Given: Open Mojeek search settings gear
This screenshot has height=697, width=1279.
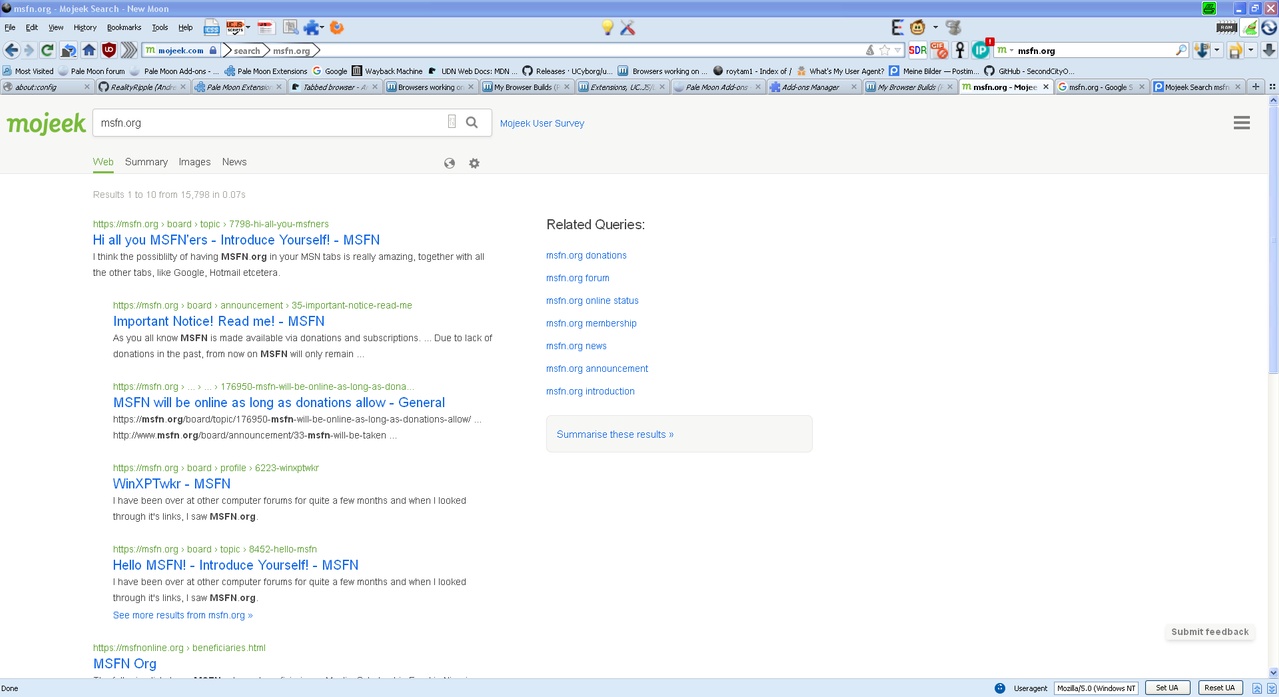Looking at the screenshot, I should [x=474, y=163].
